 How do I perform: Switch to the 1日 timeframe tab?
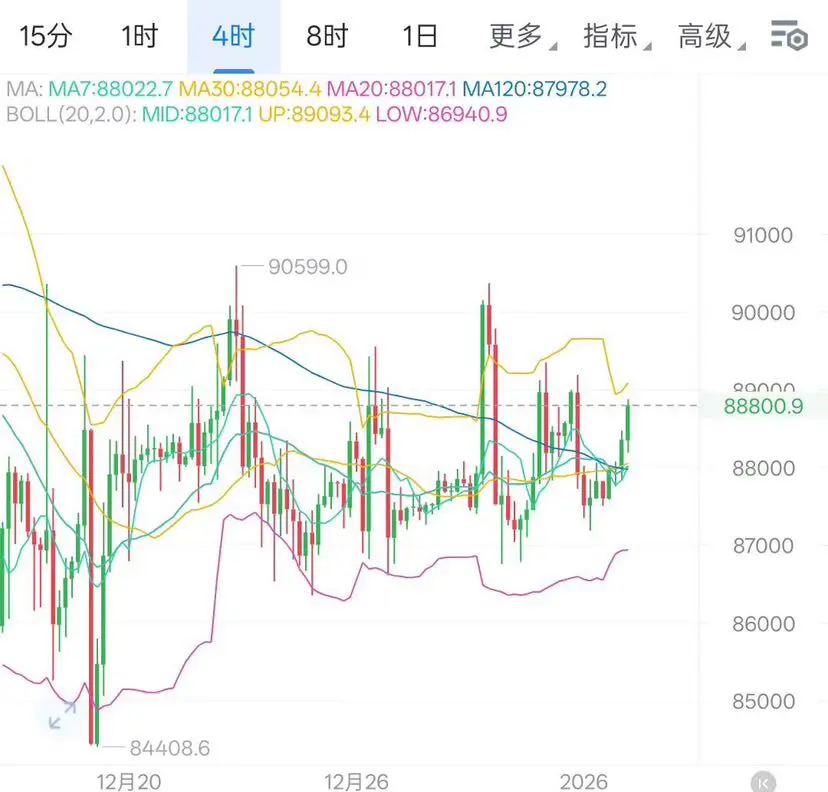coord(420,36)
